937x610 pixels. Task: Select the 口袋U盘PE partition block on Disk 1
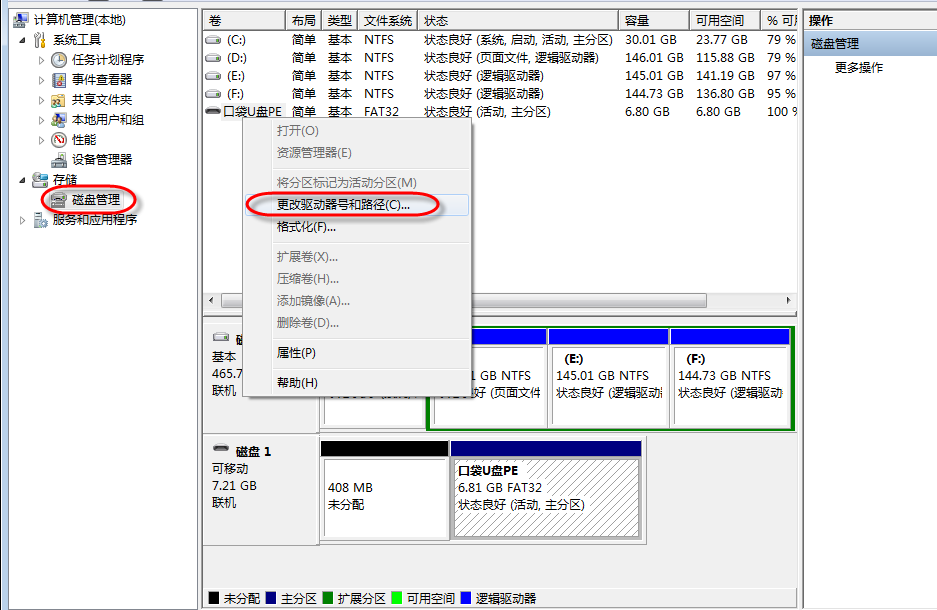tap(545, 497)
